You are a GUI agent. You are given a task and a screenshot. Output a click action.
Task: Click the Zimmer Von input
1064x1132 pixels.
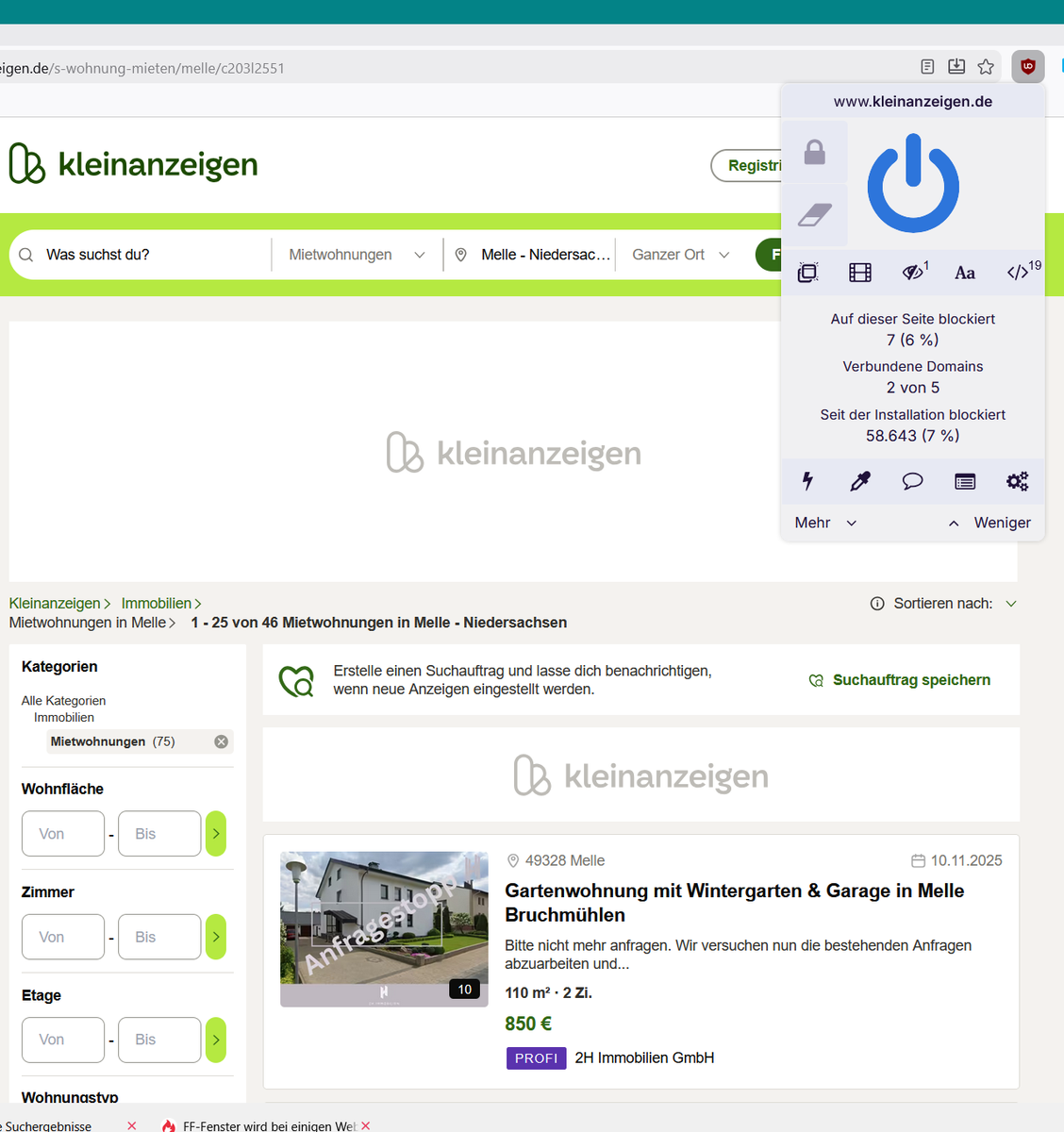63,937
